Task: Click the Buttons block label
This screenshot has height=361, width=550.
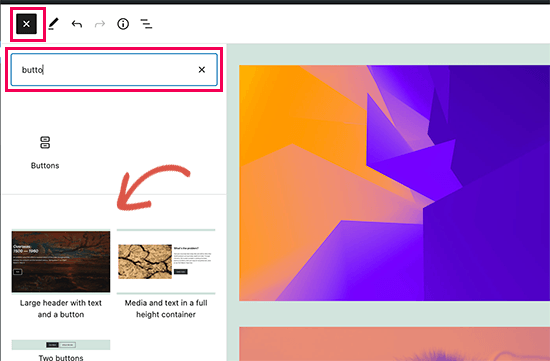Action: 45,166
